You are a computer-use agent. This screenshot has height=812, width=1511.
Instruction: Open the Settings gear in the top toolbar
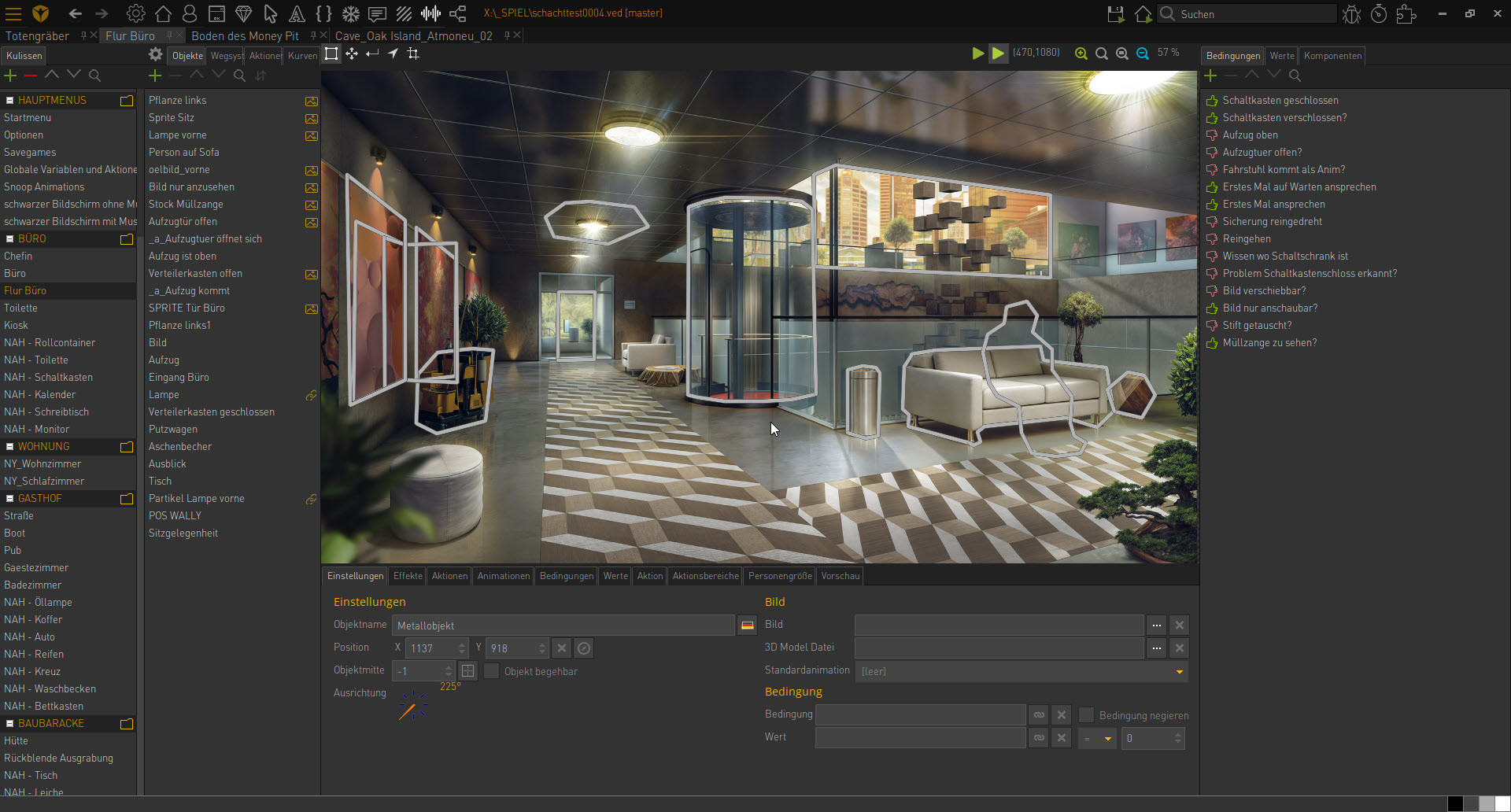coord(135,13)
